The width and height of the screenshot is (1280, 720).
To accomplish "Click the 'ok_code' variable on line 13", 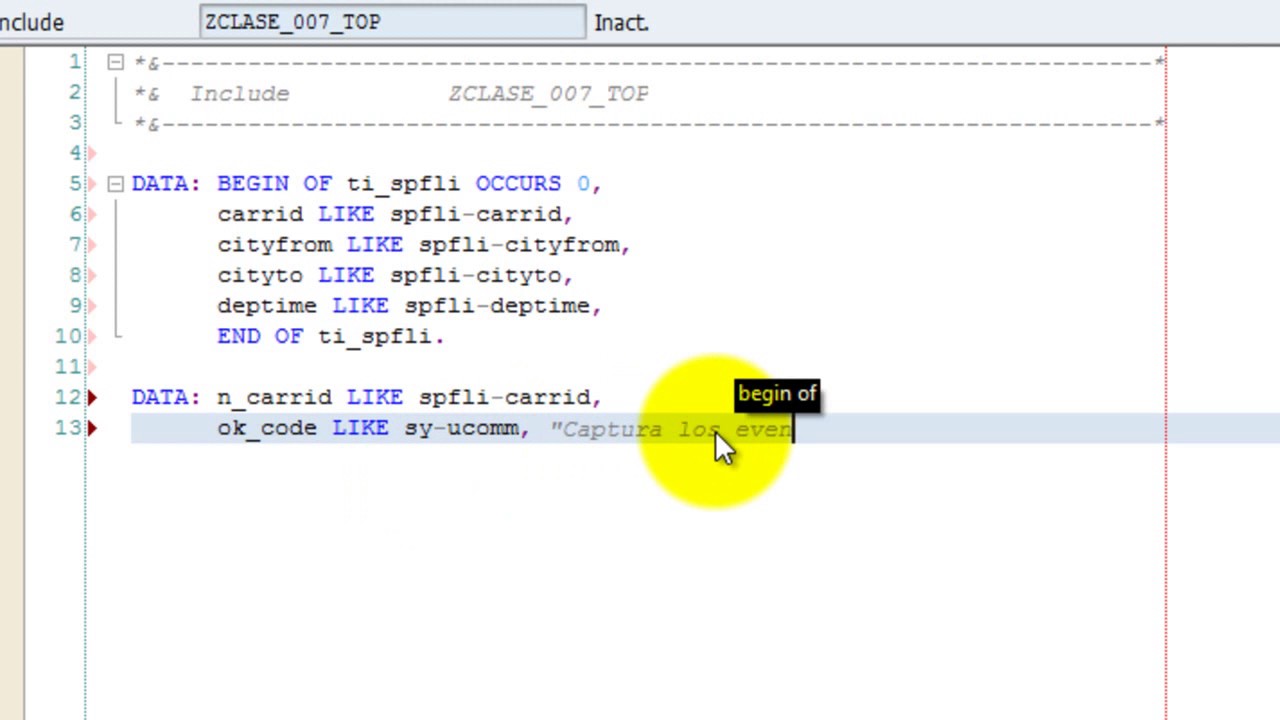I will [267, 429].
